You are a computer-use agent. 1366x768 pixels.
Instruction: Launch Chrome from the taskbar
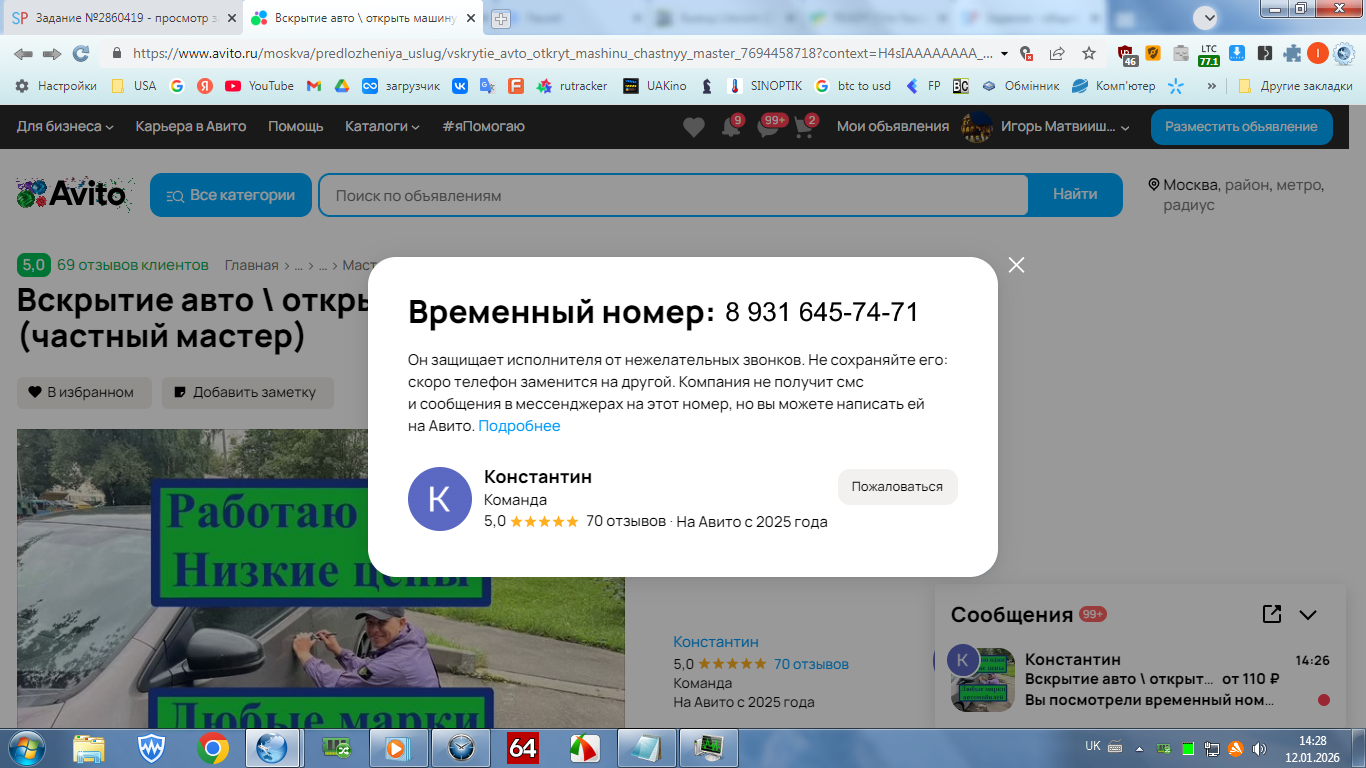(212, 747)
